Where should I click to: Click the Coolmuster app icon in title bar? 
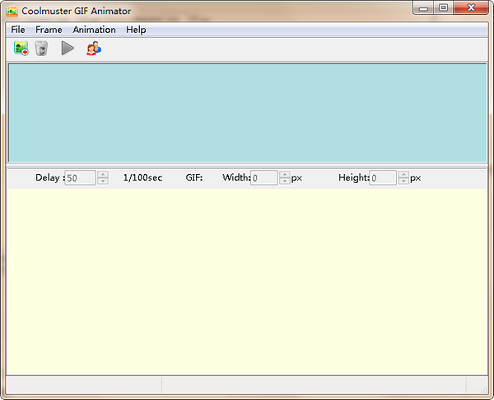12,11
